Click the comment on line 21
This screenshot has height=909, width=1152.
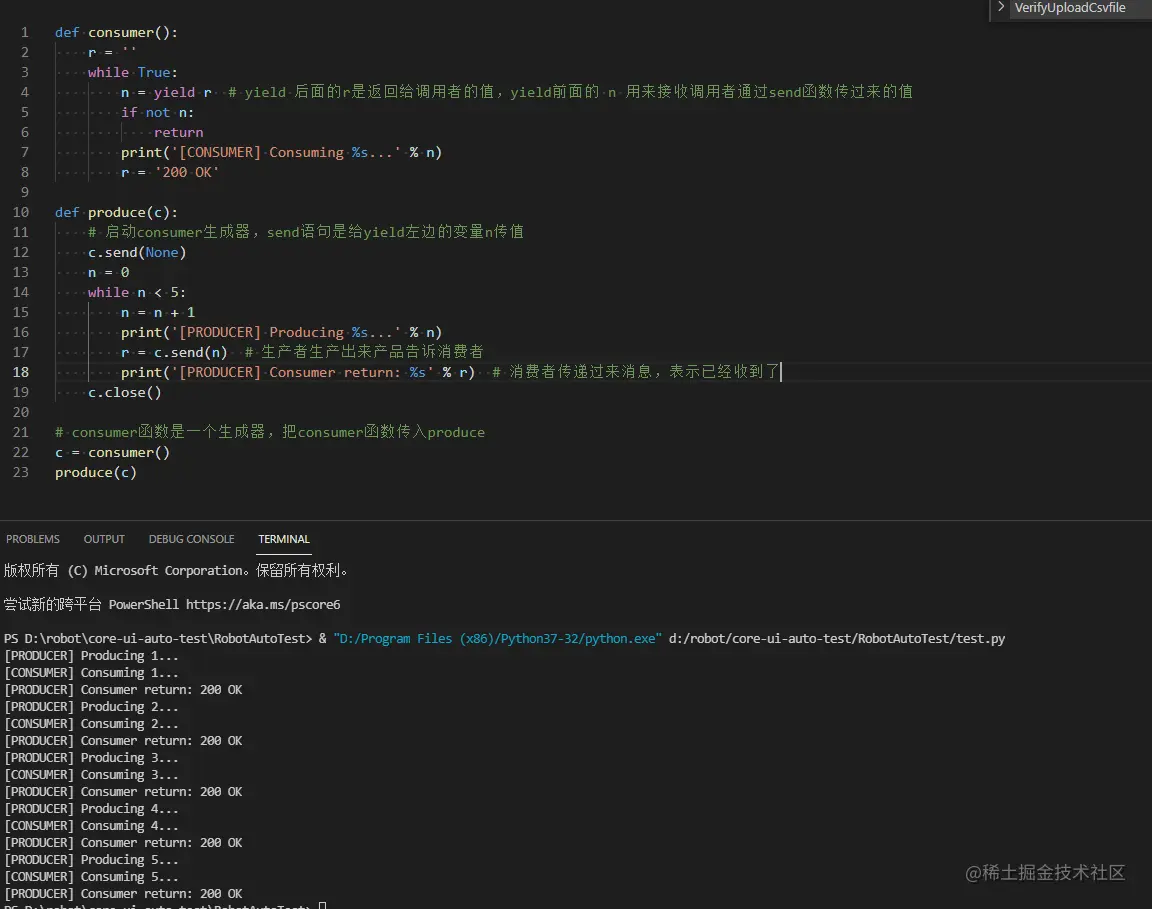[270, 432]
